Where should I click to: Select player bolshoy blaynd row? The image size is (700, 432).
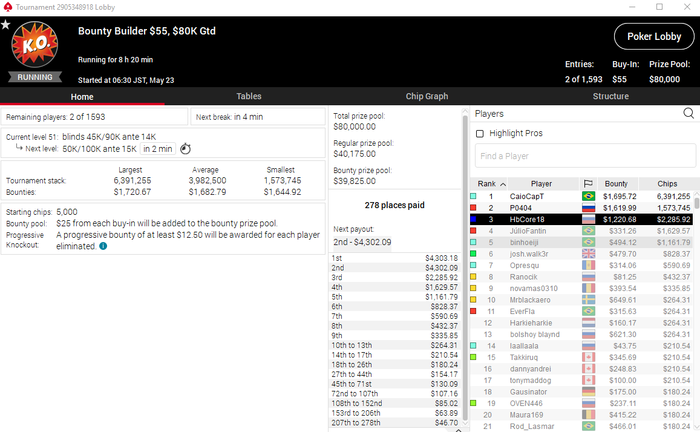[x=582, y=334]
